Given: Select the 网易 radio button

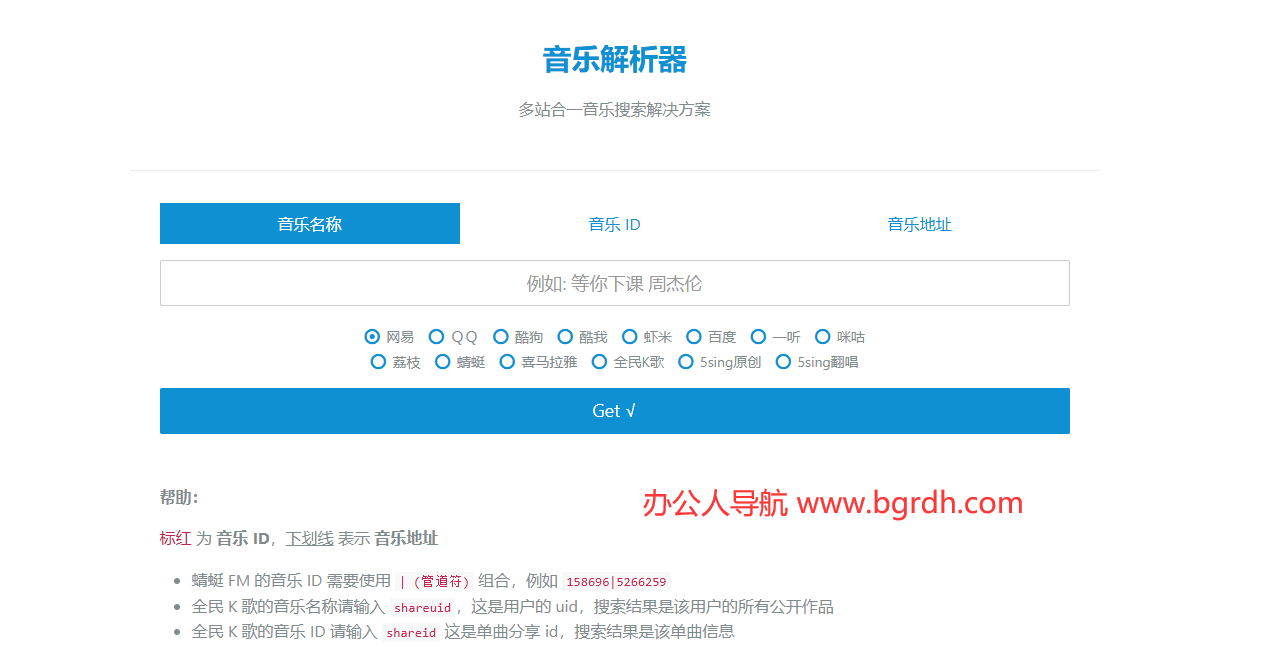Looking at the screenshot, I should tap(373, 337).
